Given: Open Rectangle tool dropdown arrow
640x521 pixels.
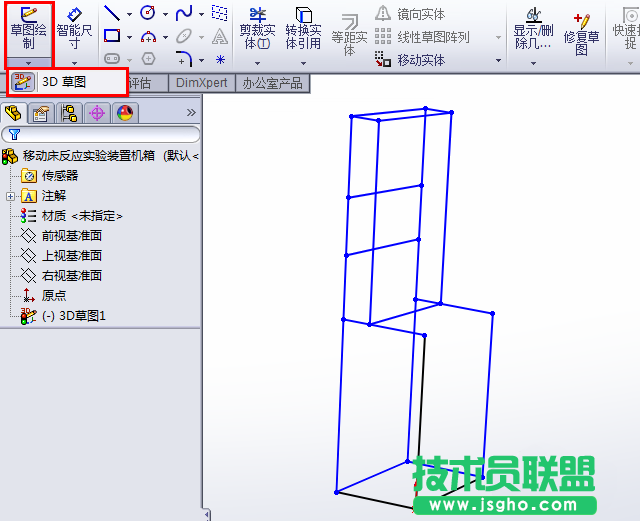Looking at the screenshot, I should (129, 38).
